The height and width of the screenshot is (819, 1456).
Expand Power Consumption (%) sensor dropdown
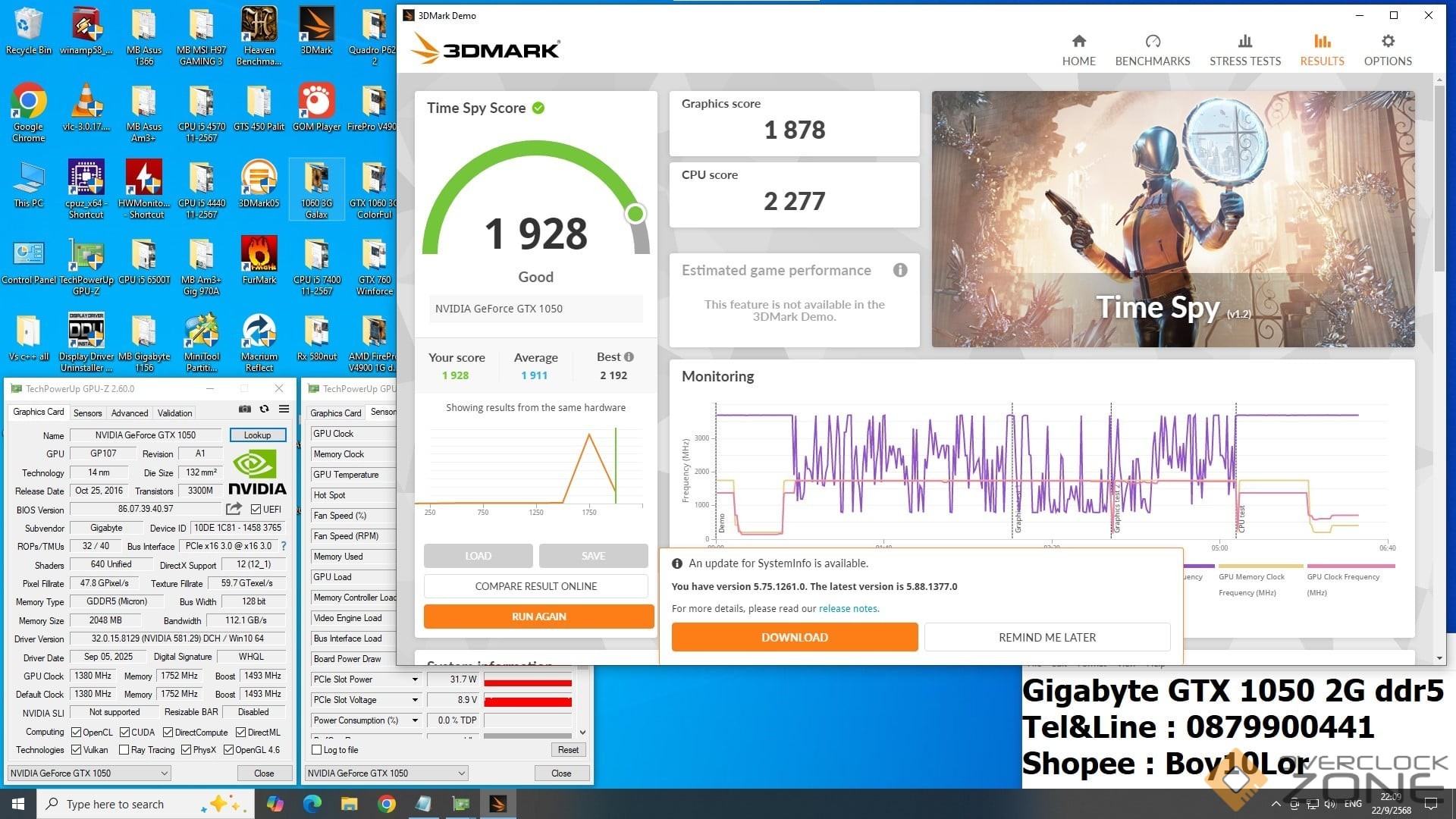[x=415, y=720]
